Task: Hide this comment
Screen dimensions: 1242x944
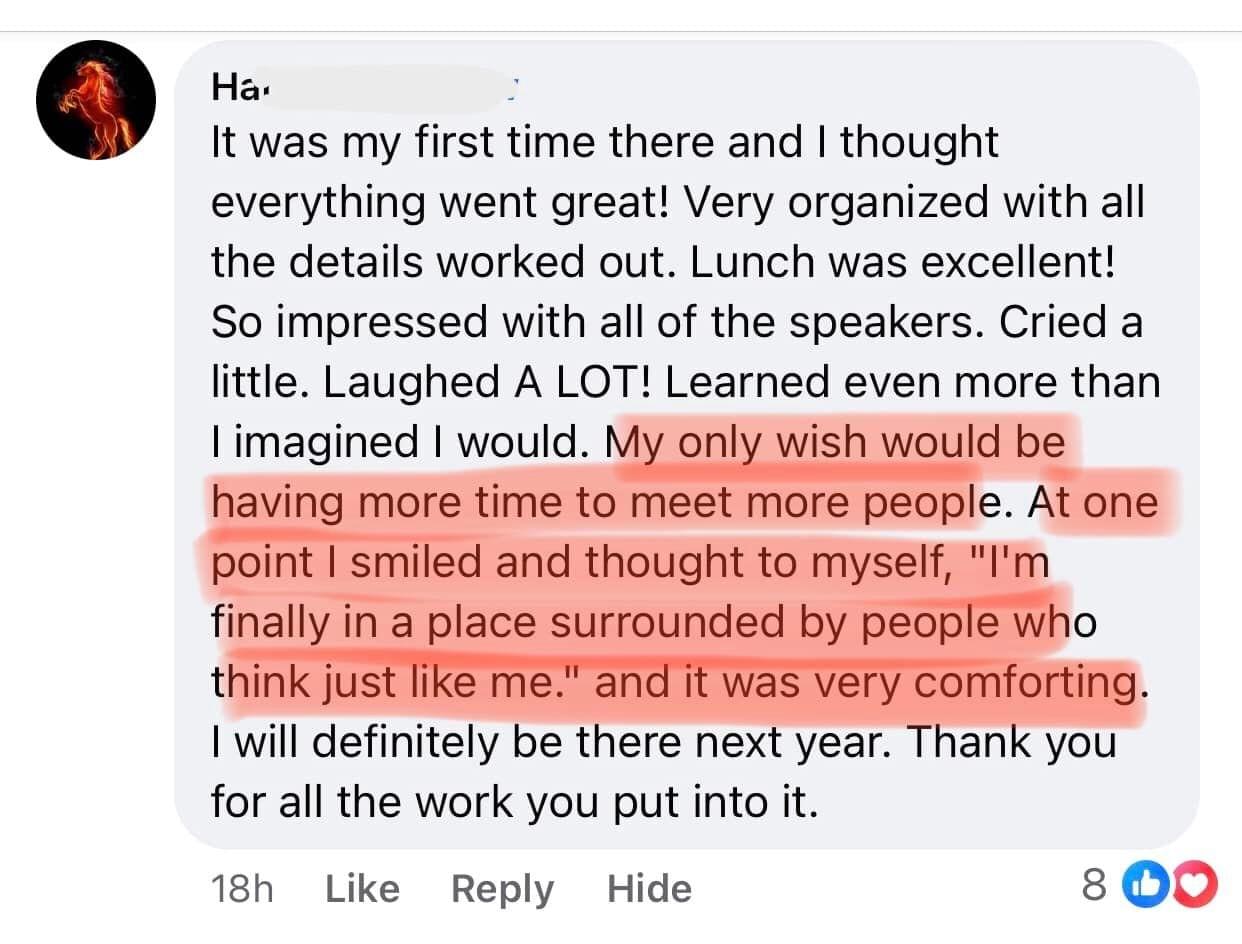Action: [649, 889]
